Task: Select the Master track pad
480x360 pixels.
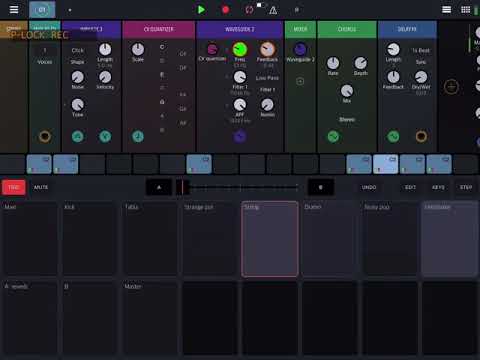Action: coord(150,318)
